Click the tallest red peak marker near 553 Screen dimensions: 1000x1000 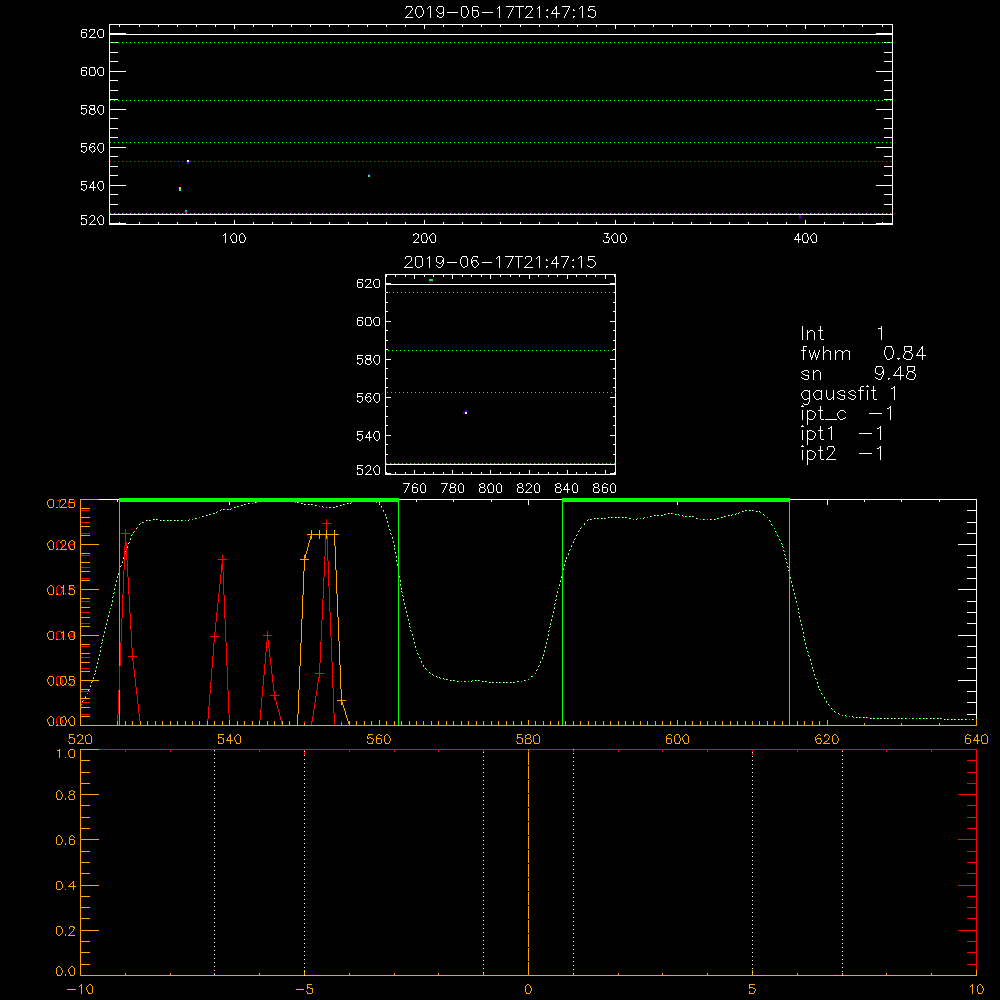tap(327, 524)
